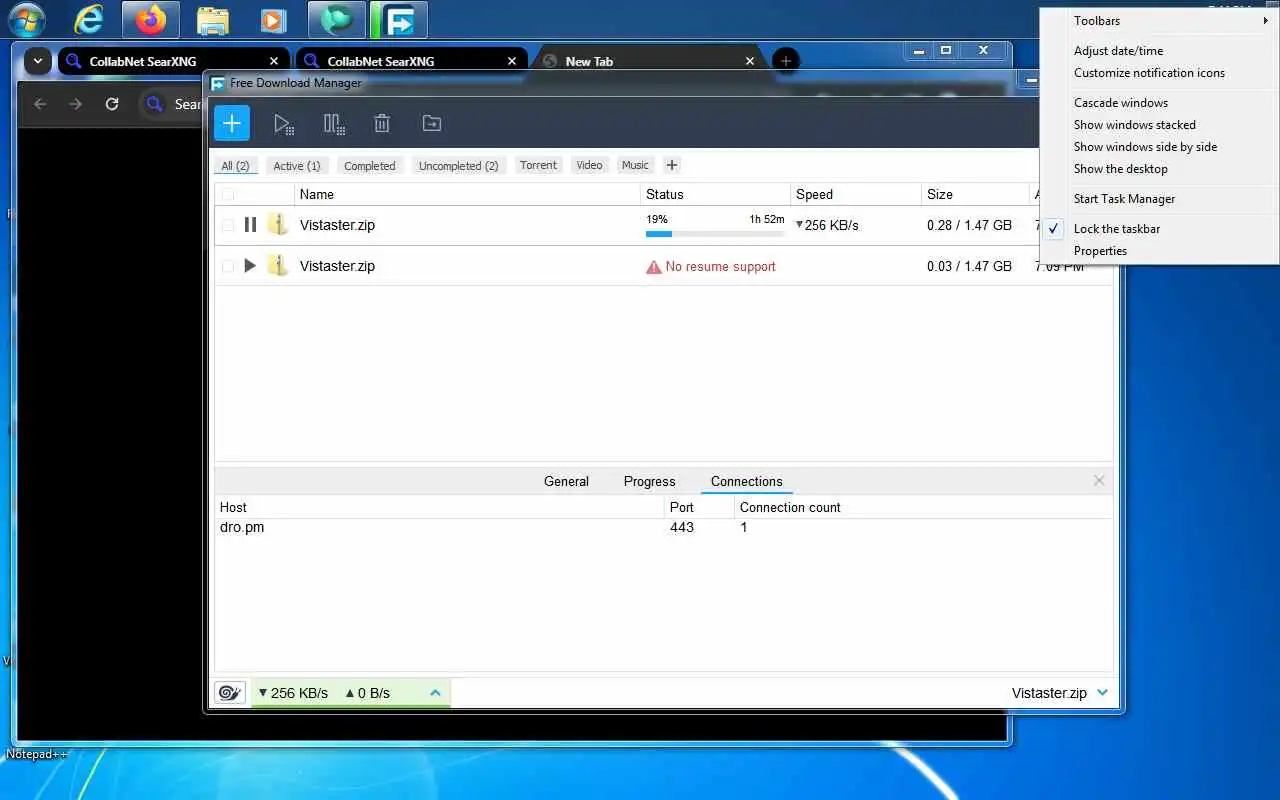Viewport: 1280px width, 800px height.
Task: Filter downloads by Active (1)
Action: tap(297, 166)
